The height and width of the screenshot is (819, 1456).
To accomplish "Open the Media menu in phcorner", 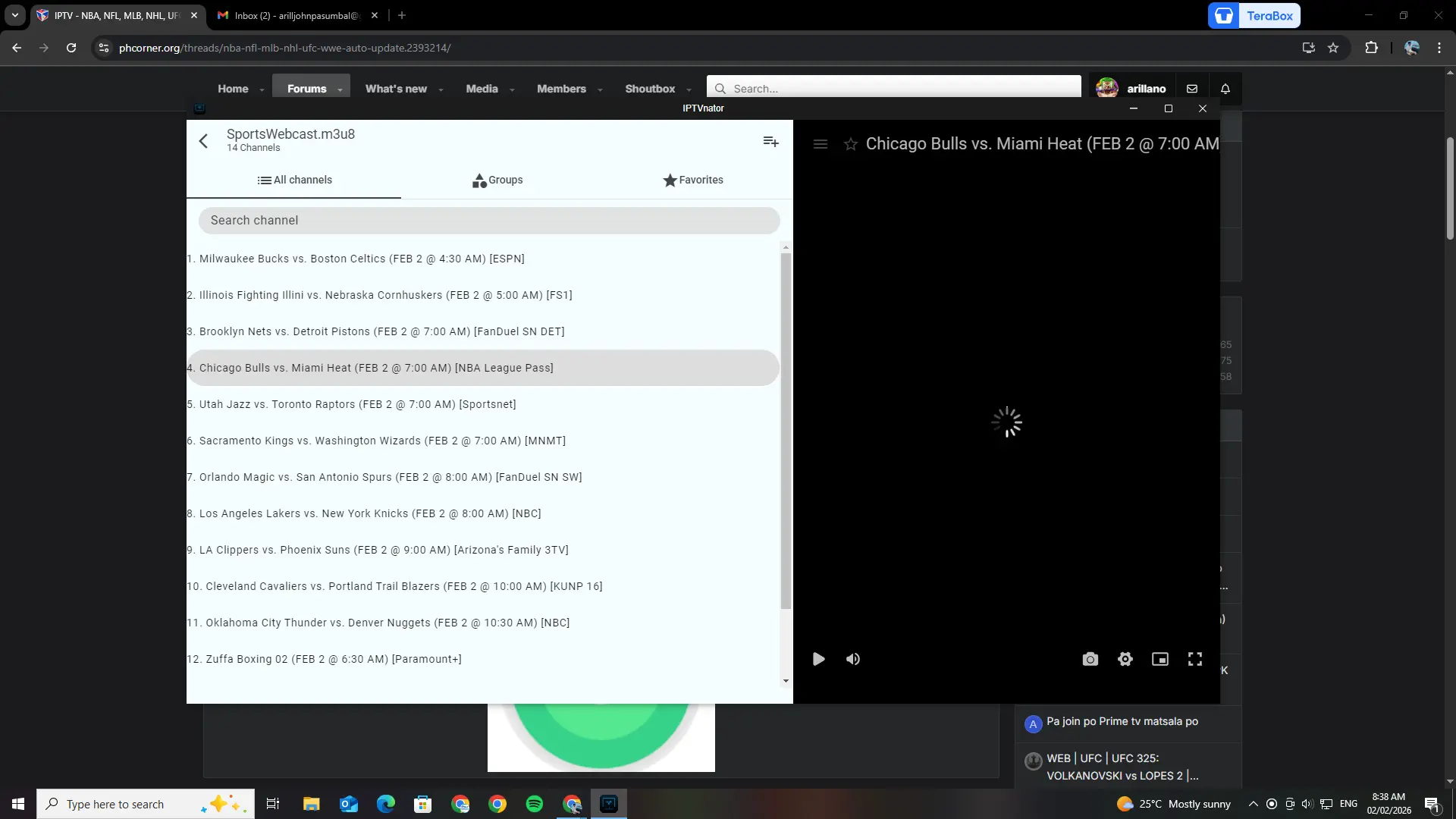I will [482, 89].
